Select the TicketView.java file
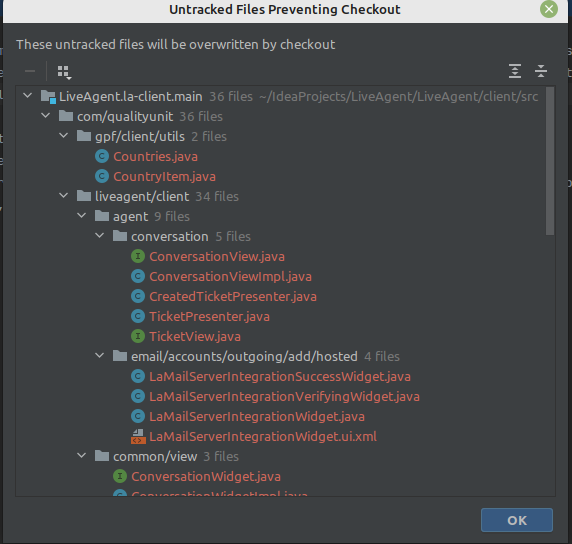The image size is (572, 544). point(195,336)
